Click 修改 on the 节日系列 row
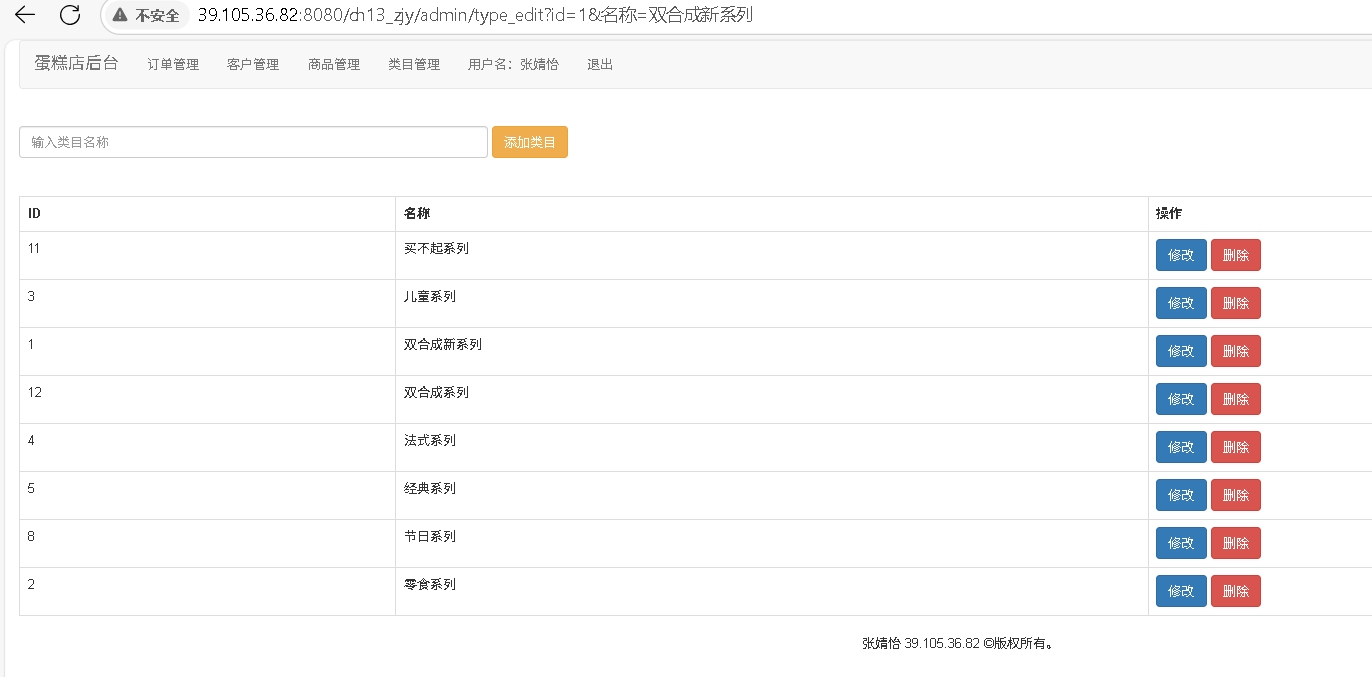Screen dimensions: 1372x677 pos(1180,543)
